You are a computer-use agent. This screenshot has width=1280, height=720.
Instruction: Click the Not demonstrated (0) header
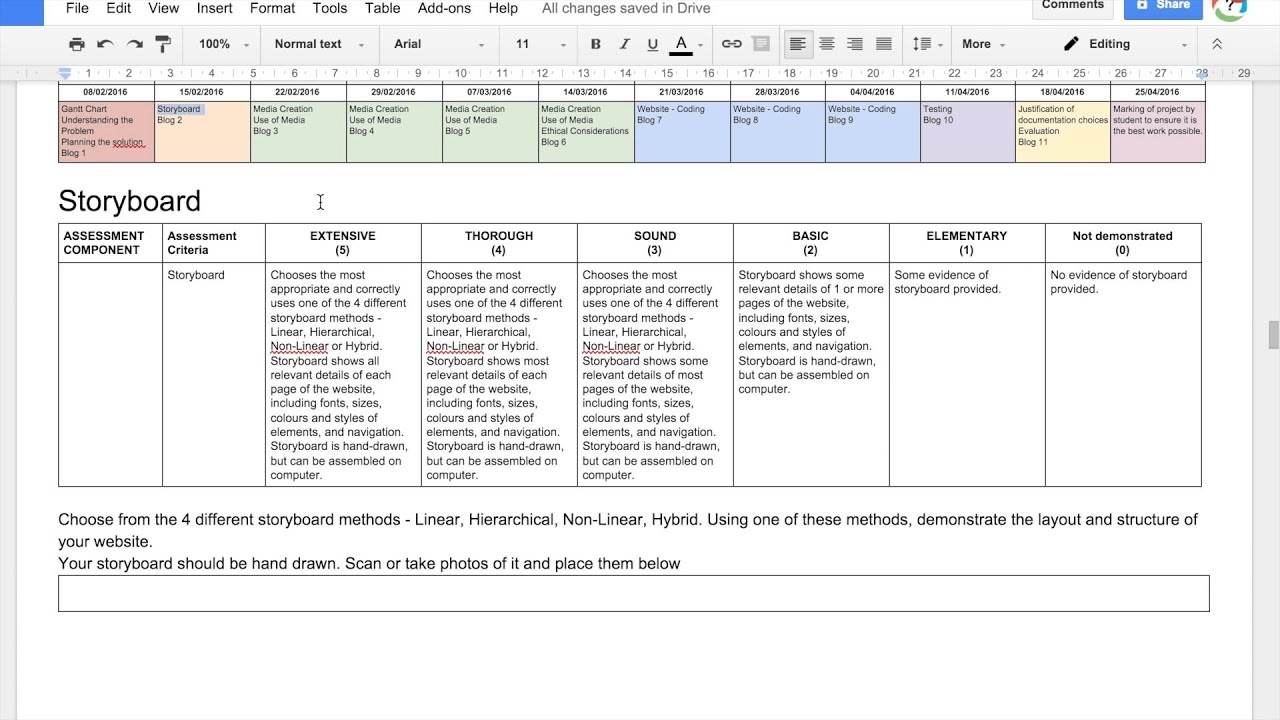pyautogui.click(x=1123, y=243)
